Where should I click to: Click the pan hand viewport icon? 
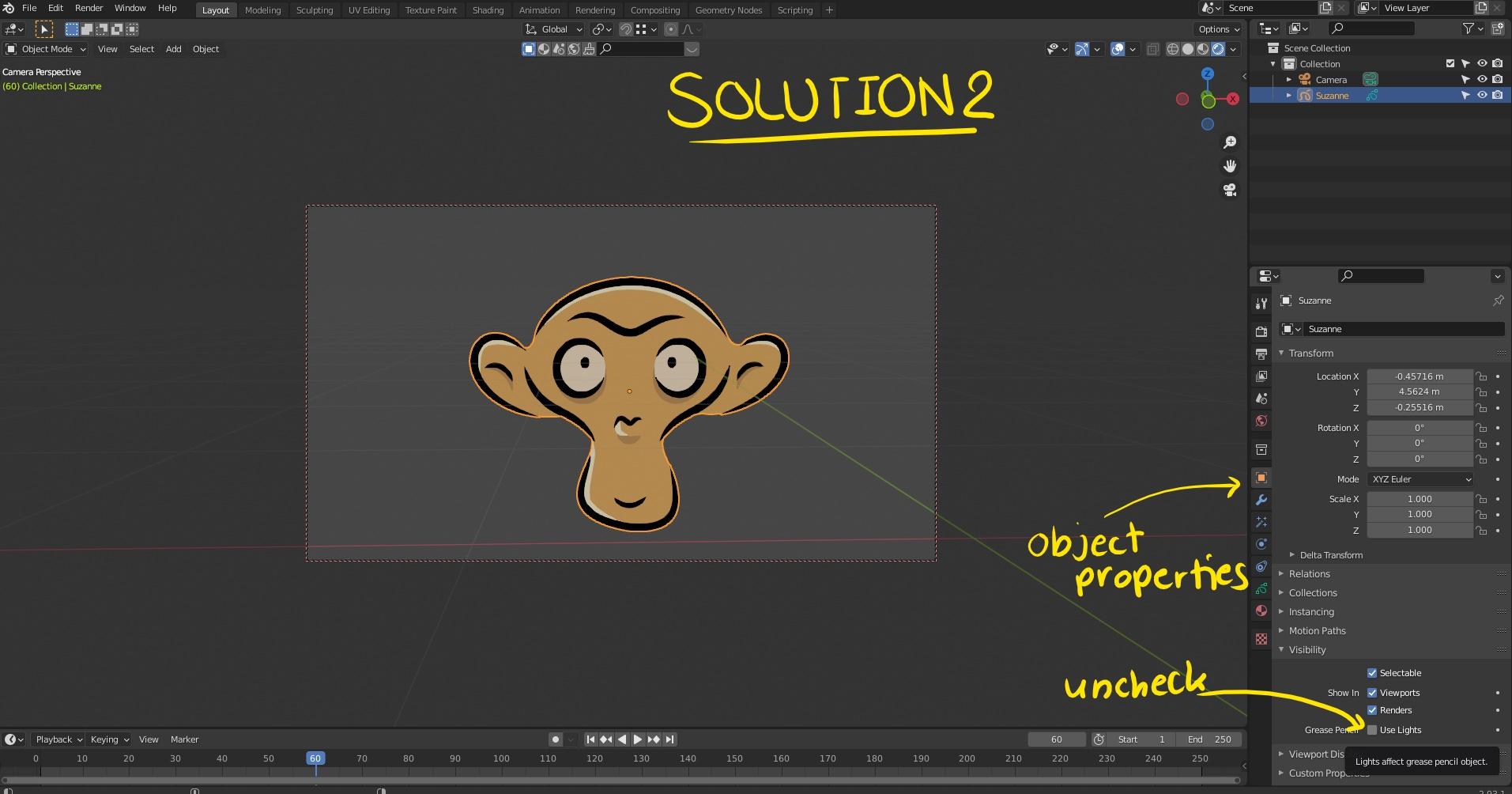(x=1230, y=166)
